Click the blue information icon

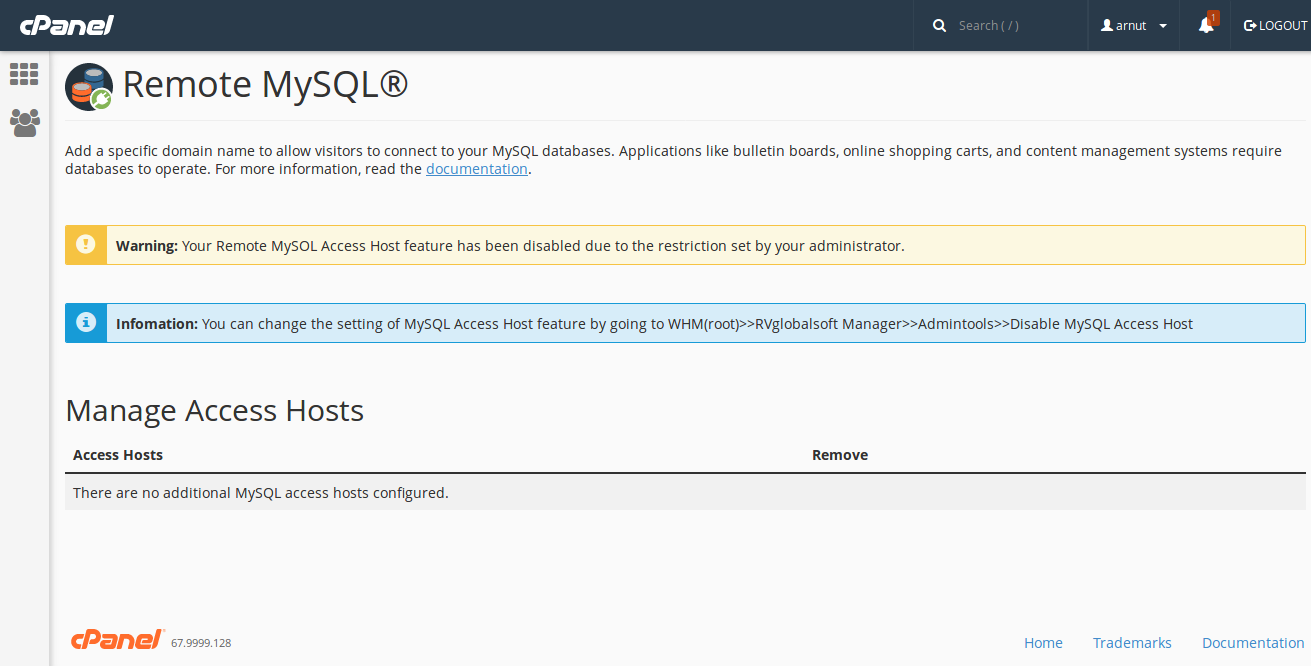(85, 322)
